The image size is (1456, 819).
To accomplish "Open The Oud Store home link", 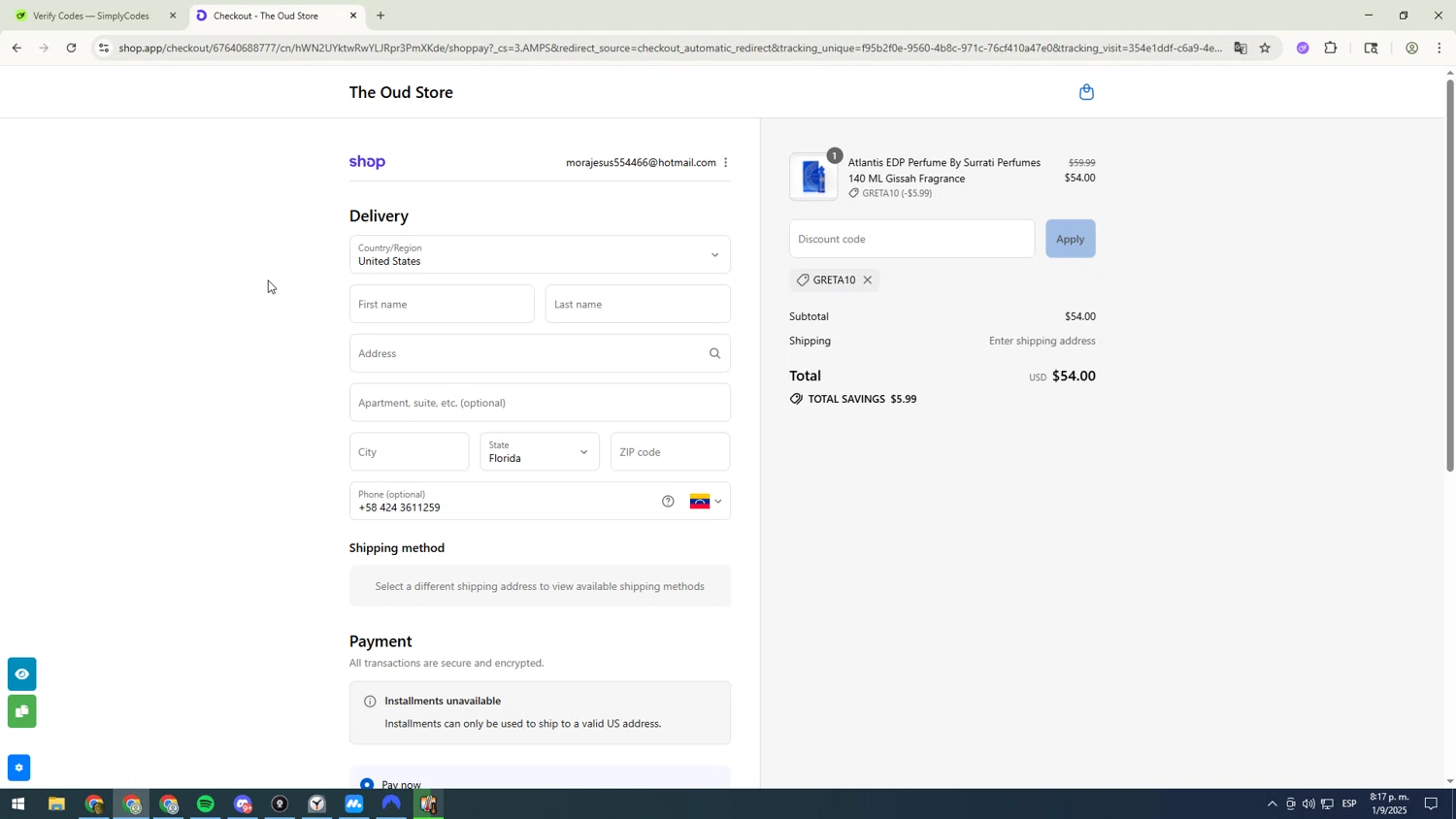I will click(x=401, y=93).
